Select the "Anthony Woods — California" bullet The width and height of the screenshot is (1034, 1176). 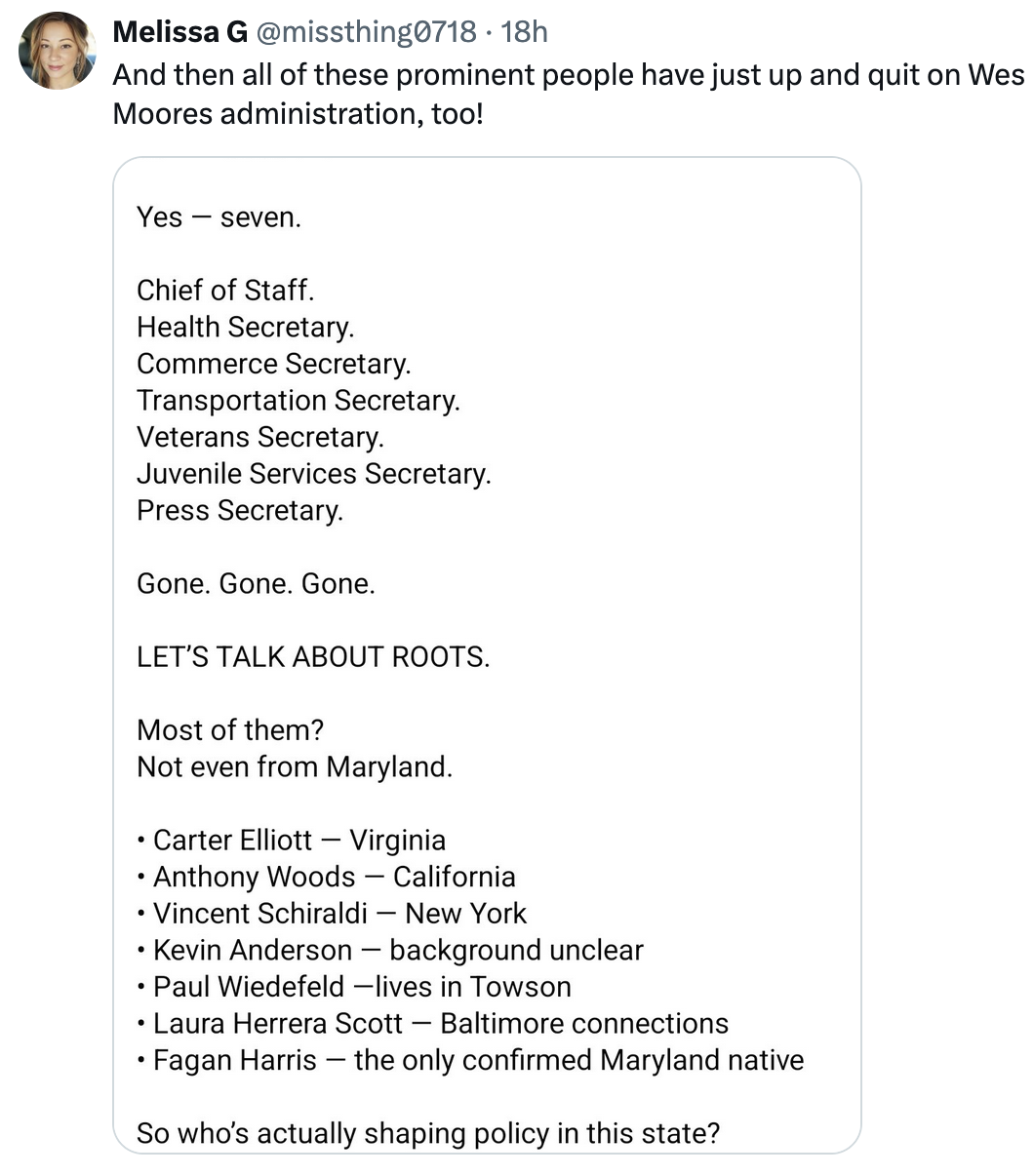coord(334,877)
